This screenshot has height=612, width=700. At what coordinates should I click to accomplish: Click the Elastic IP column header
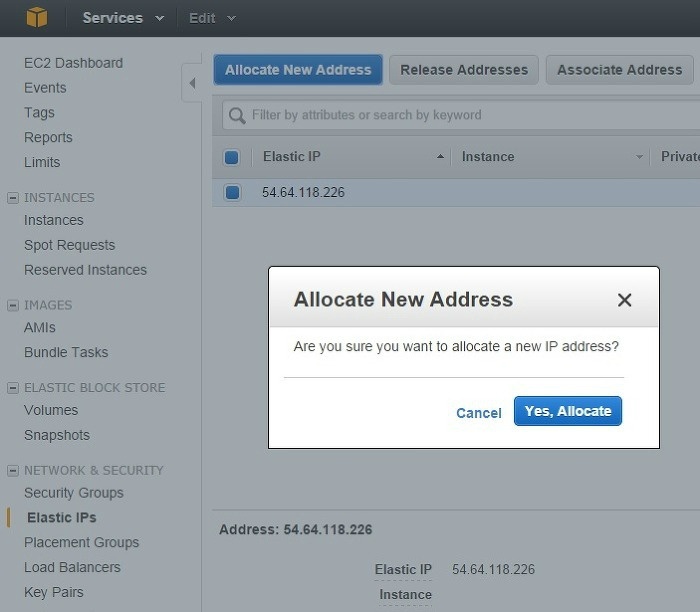point(292,157)
